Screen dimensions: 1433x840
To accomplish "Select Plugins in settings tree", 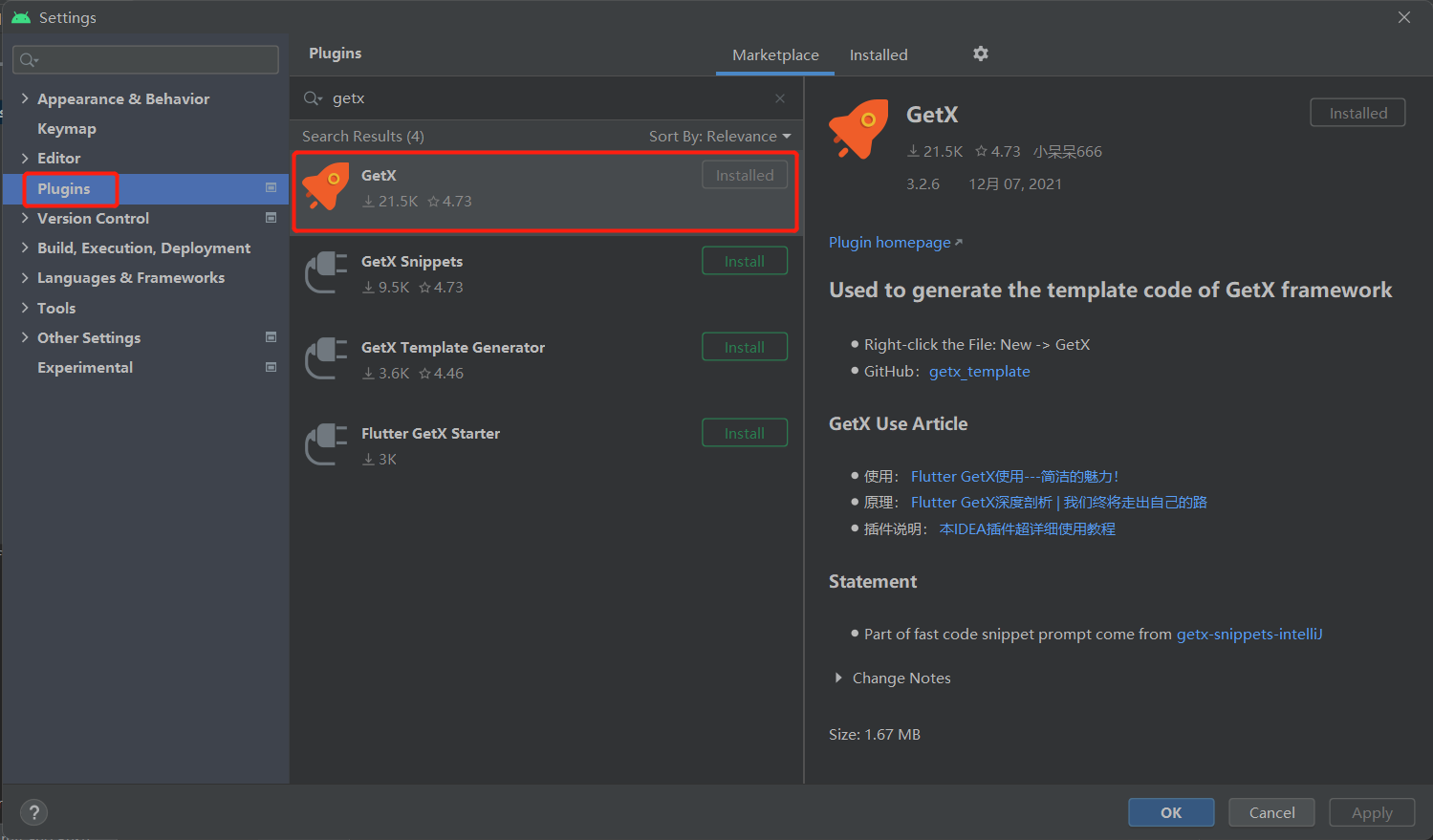I will (x=63, y=188).
